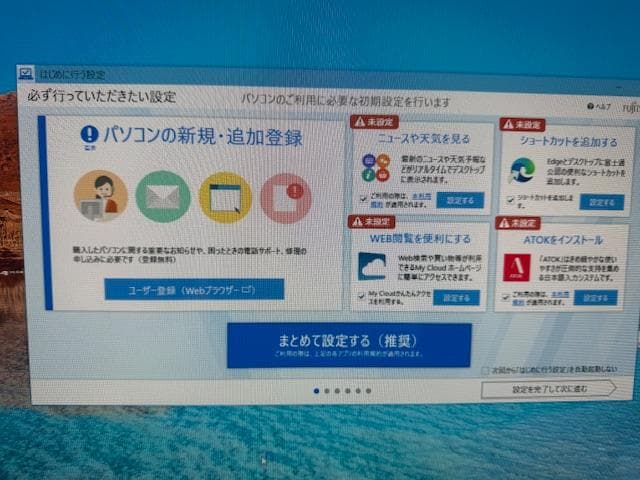The image size is (640, 480).
Task: Click 未設定 warning badge on ATOK card
Action: tap(518, 223)
